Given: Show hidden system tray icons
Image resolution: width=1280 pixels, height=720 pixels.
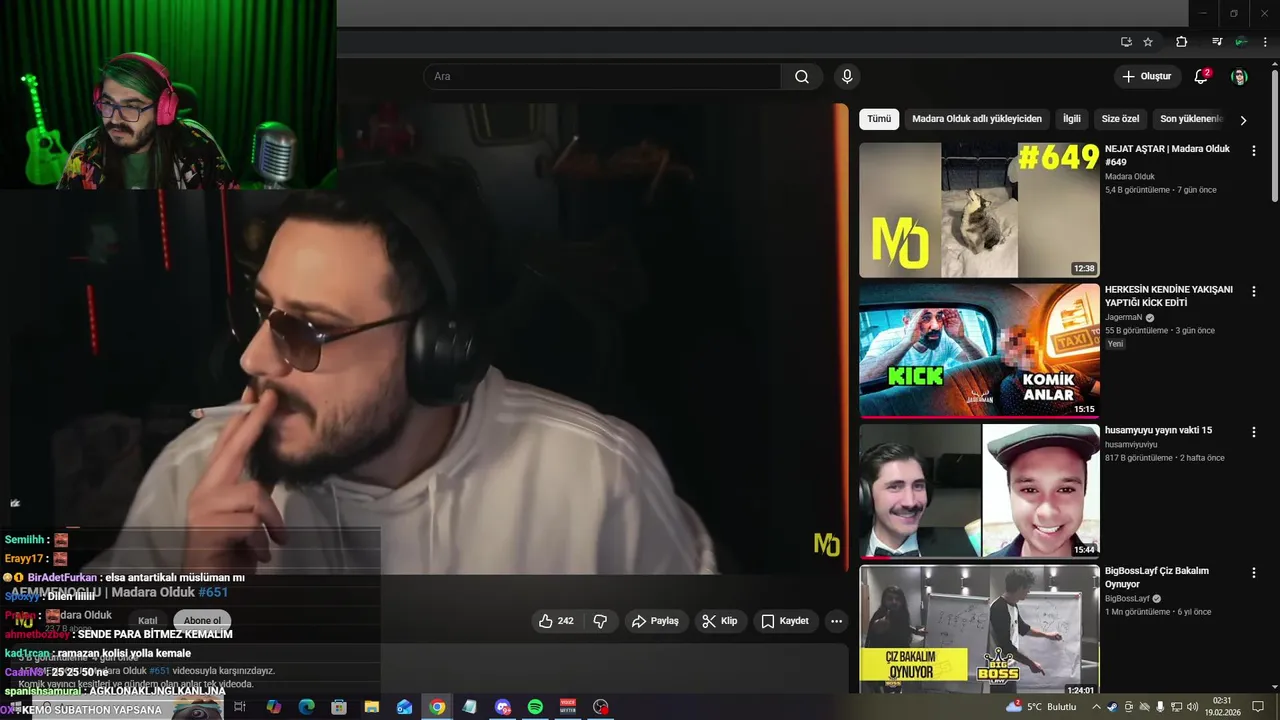Looking at the screenshot, I should (x=1096, y=707).
